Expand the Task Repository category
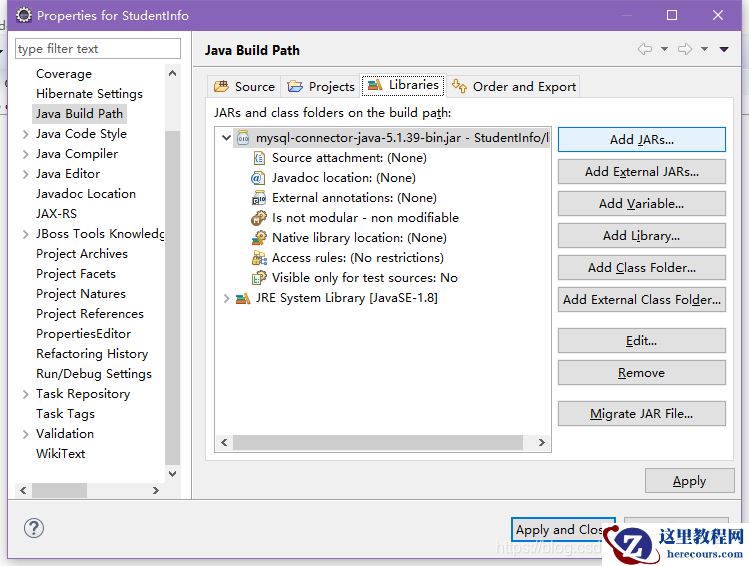The height and width of the screenshot is (566, 749). click(x=25, y=394)
